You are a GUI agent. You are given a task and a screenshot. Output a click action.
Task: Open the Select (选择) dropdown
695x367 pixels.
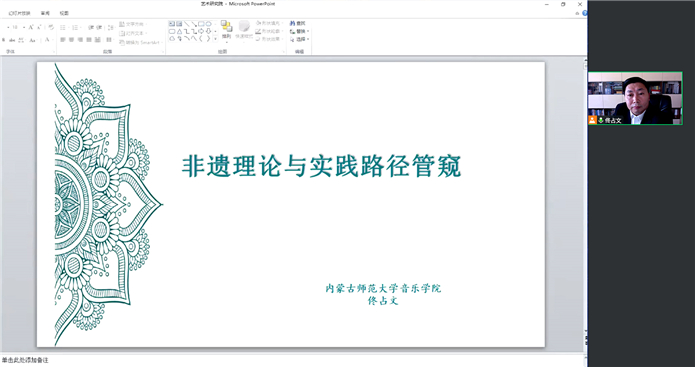(x=300, y=39)
